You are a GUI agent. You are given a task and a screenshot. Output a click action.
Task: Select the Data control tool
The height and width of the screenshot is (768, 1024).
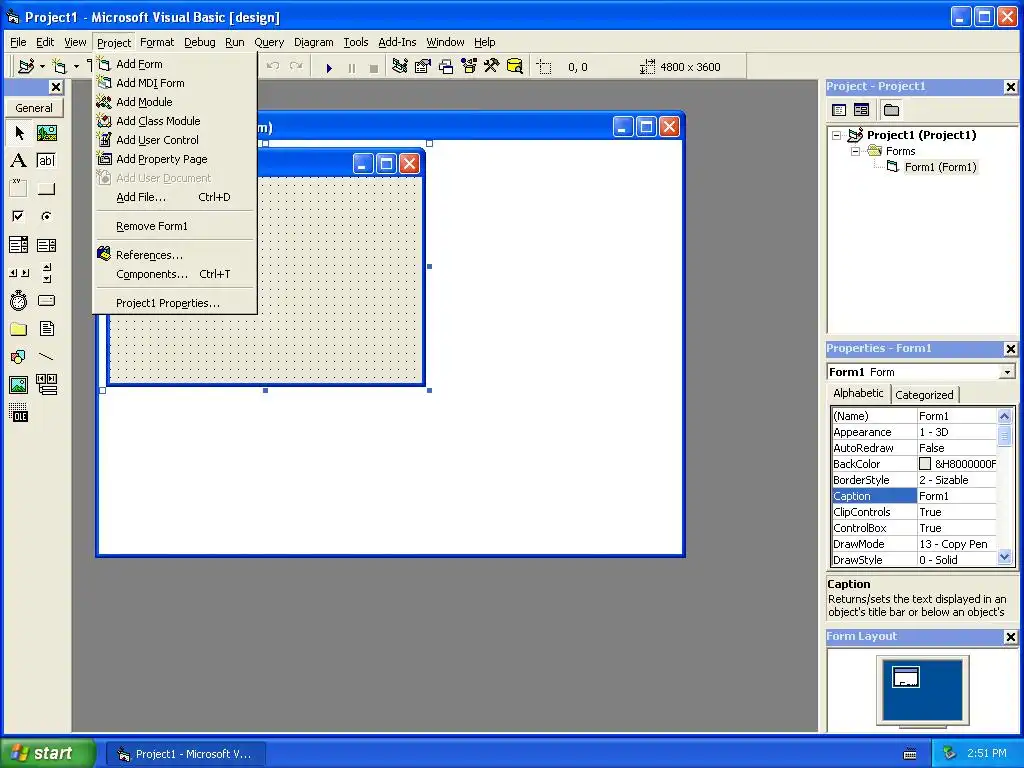pyautogui.click(x=46, y=385)
